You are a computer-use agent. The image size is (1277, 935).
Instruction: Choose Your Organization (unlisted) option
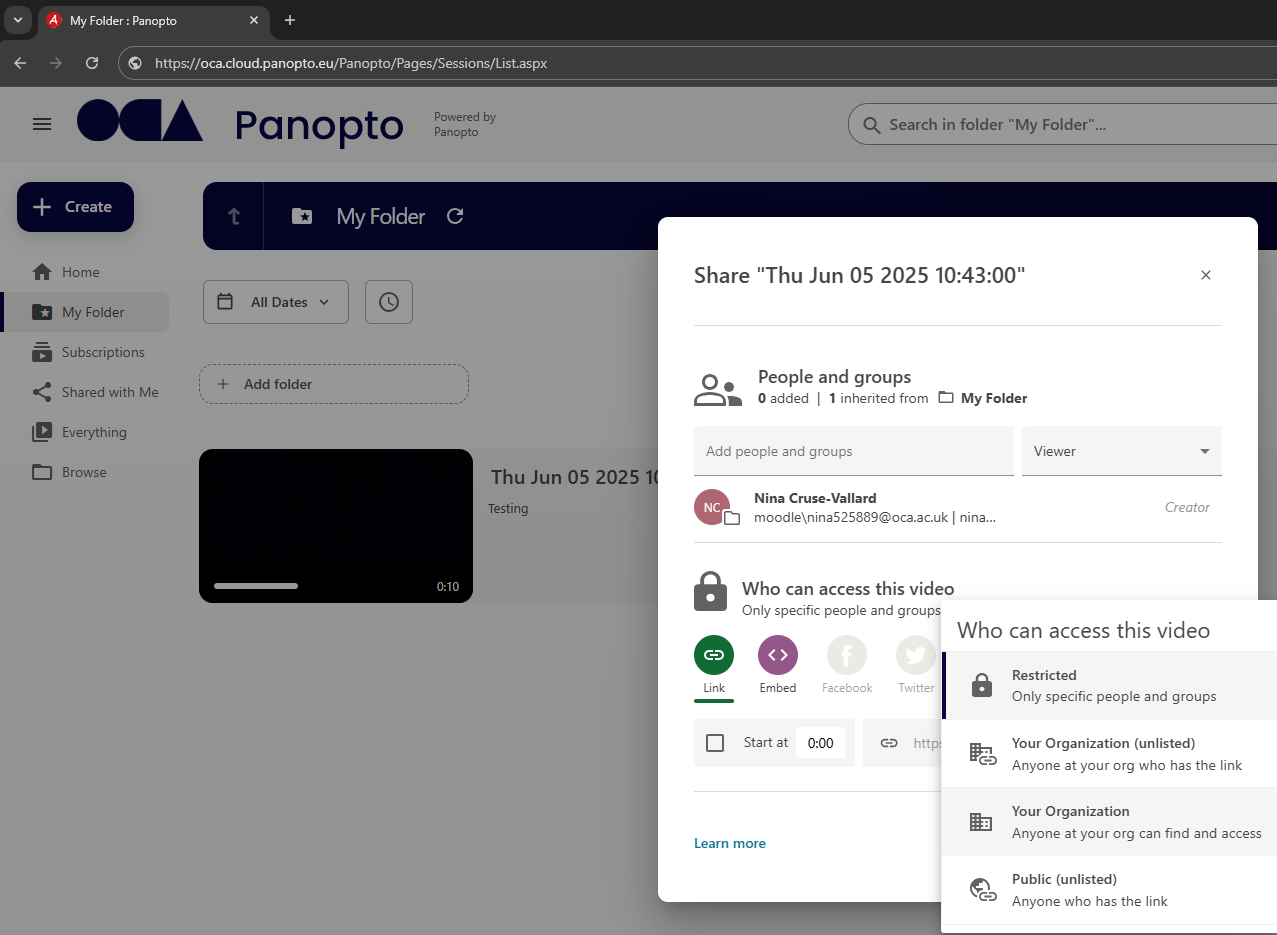1109,754
